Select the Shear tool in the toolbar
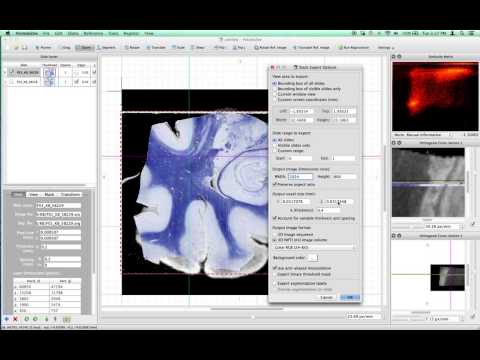The image size is (480, 360). click(198, 48)
